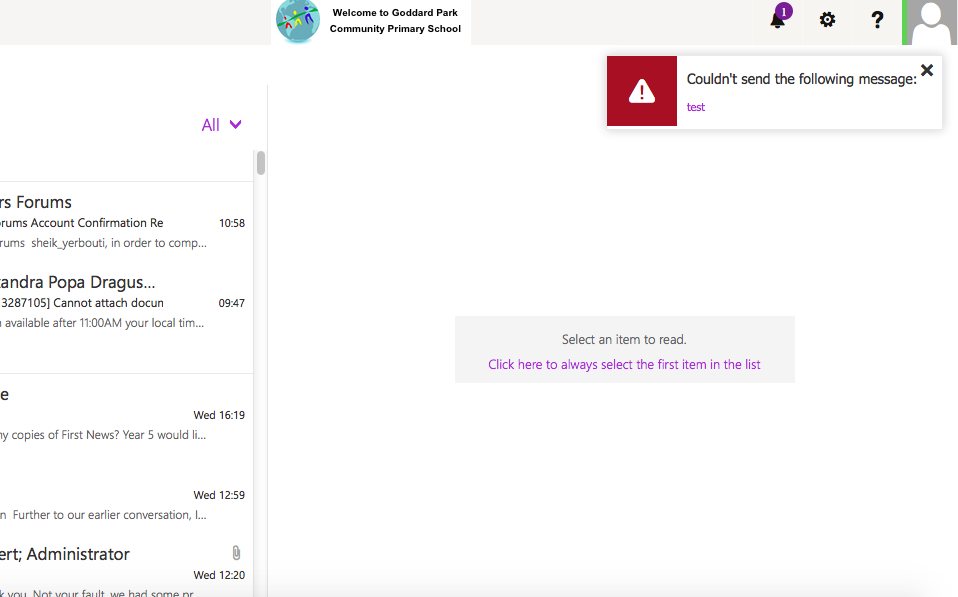Expand the All filter dropdown
The image size is (958, 597).
click(221, 125)
